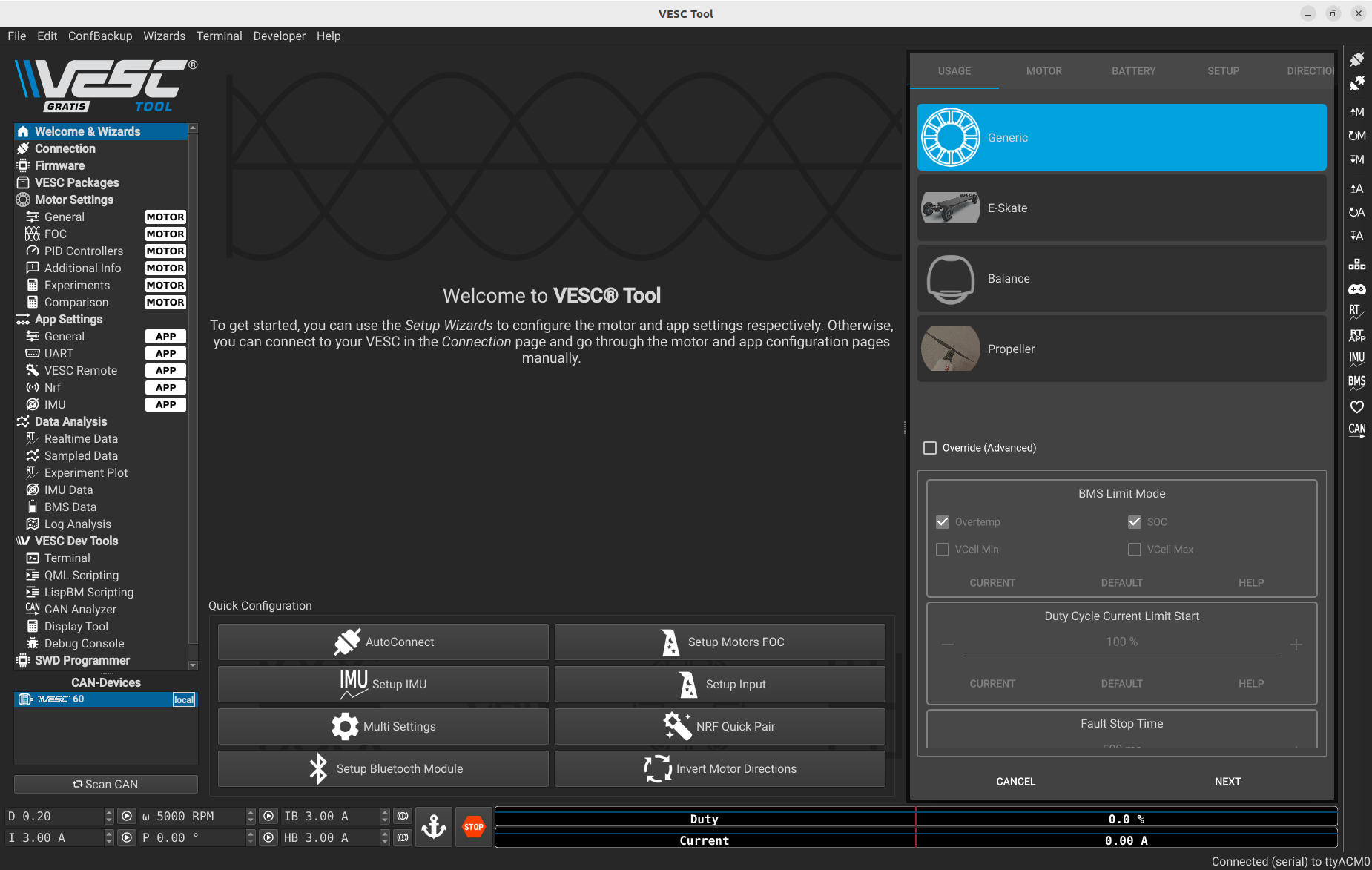The image size is (1372, 870).
Task: Click the anchor brake icon
Action: (x=434, y=826)
